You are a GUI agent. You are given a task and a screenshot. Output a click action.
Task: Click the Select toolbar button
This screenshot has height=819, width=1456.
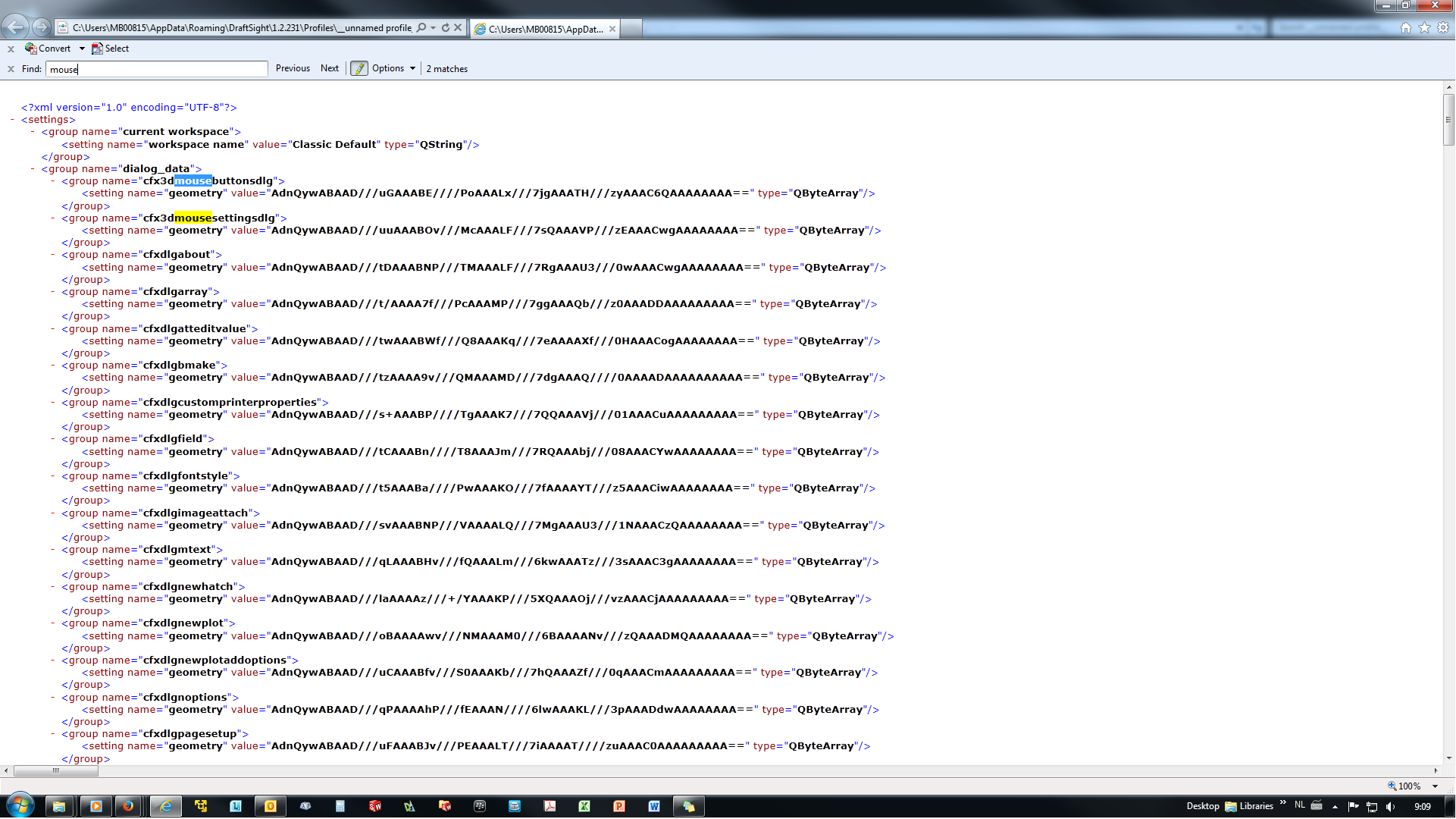(111, 49)
